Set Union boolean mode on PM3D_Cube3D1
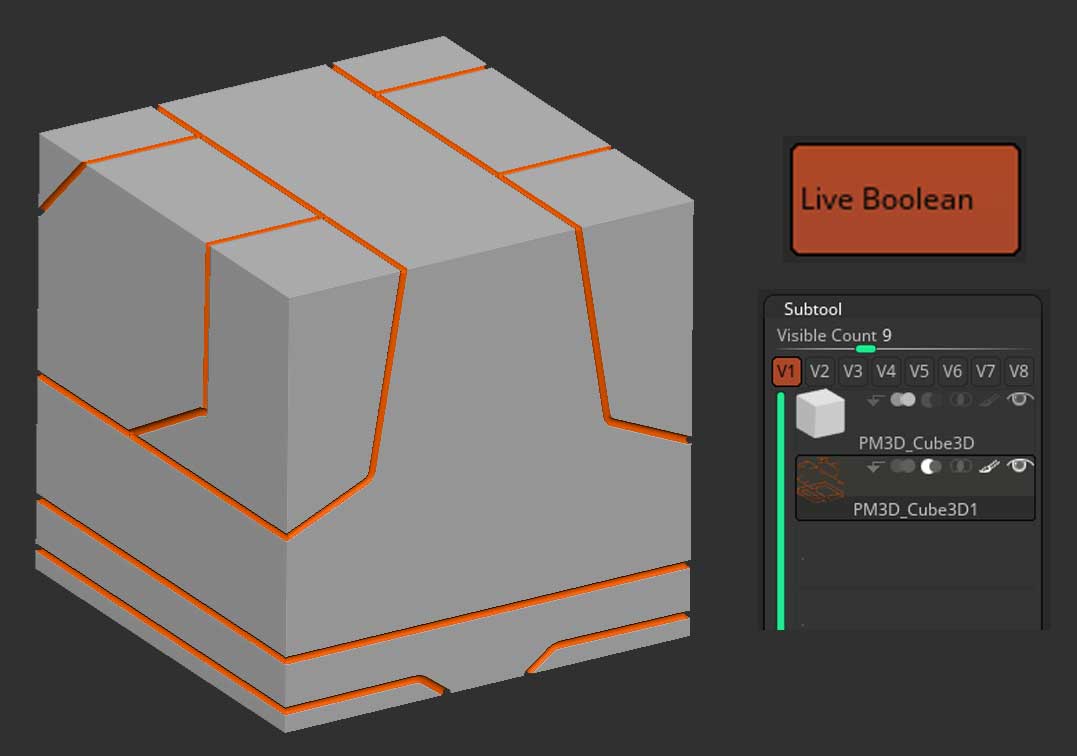 [x=903, y=467]
